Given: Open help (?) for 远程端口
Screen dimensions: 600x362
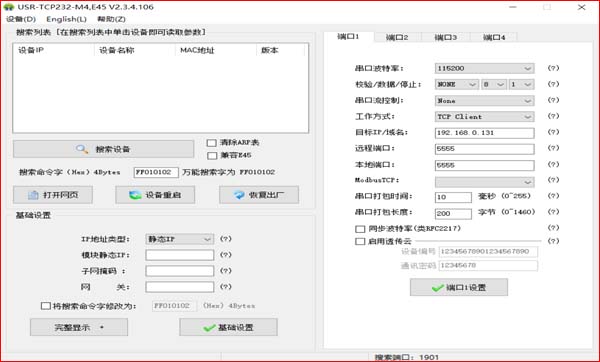Looking at the screenshot, I should click(553, 148).
